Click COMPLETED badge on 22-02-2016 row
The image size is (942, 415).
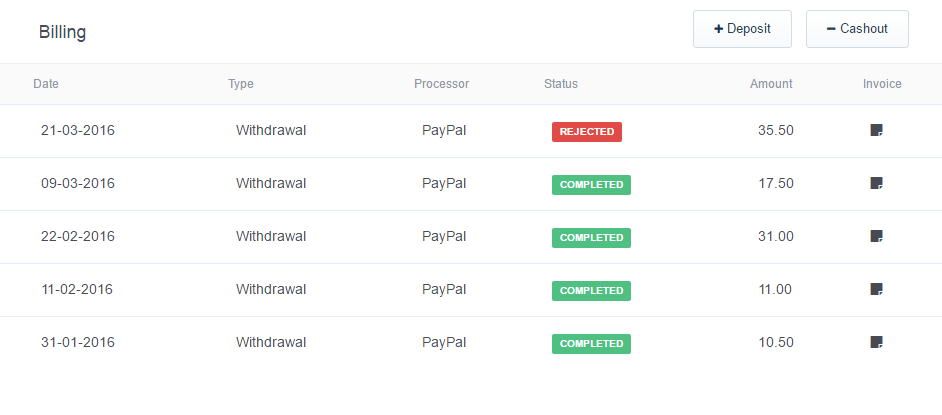591,238
